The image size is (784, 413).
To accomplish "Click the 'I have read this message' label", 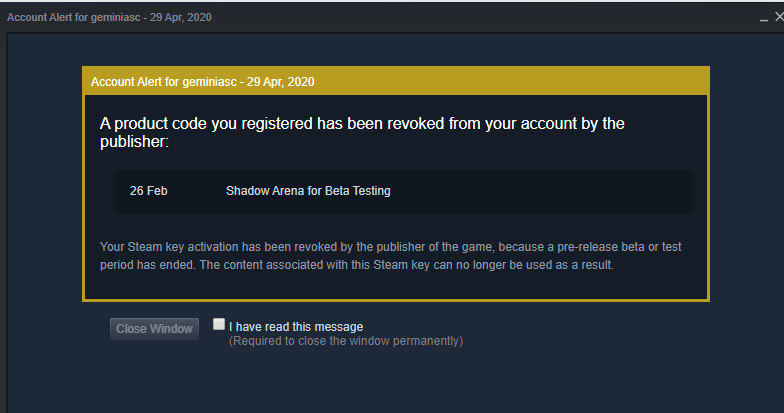I will coord(295,326).
